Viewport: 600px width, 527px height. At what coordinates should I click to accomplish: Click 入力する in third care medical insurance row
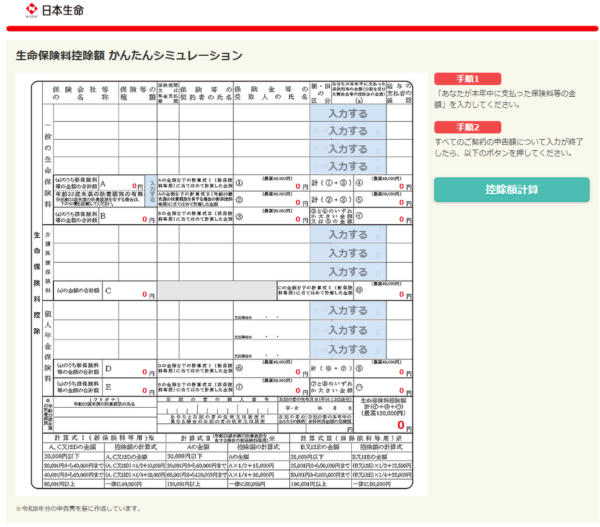coord(348,271)
